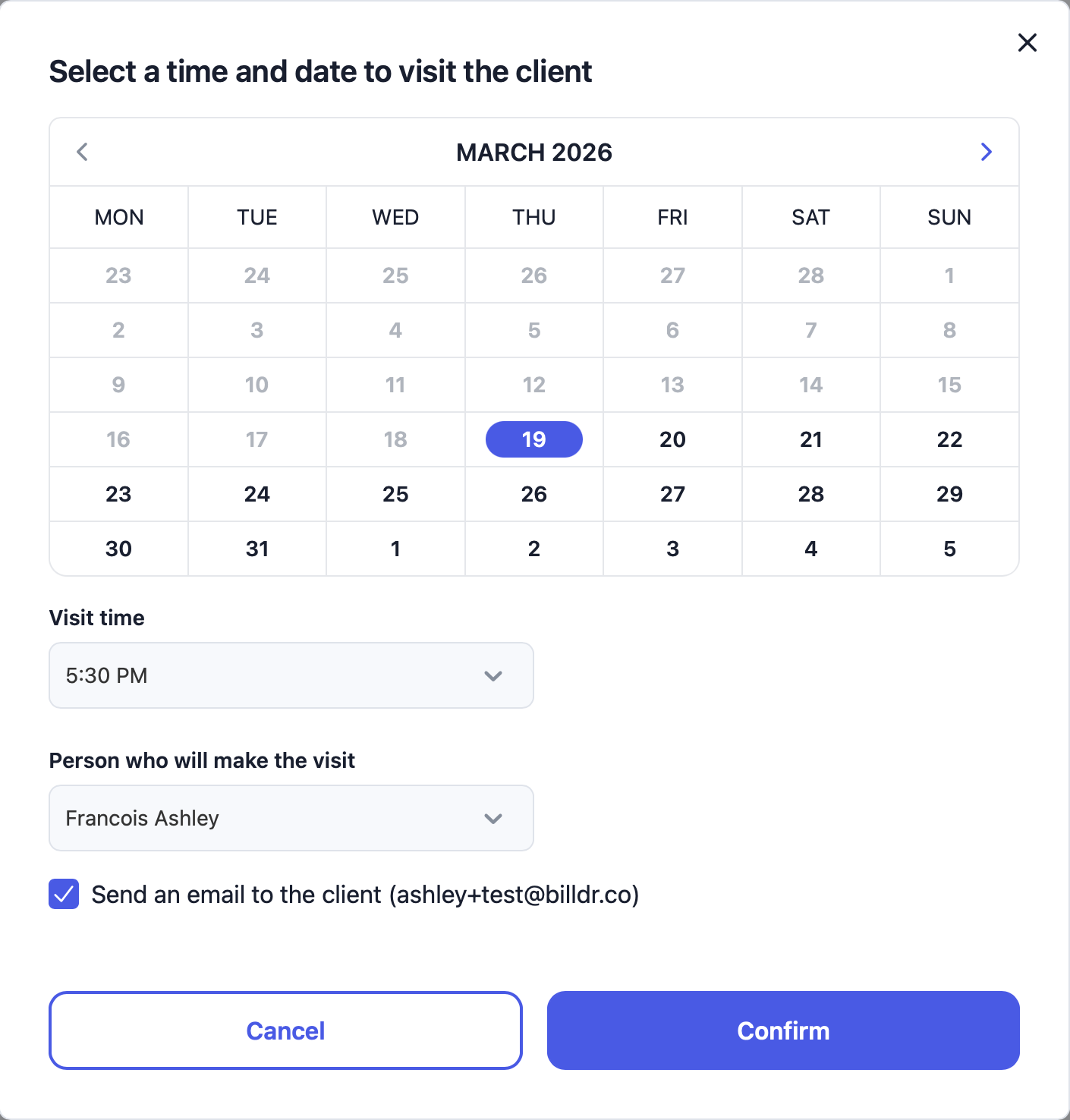Advance to next month arrow
This screenshot has width=1070, height=1120.
(986, 152)
